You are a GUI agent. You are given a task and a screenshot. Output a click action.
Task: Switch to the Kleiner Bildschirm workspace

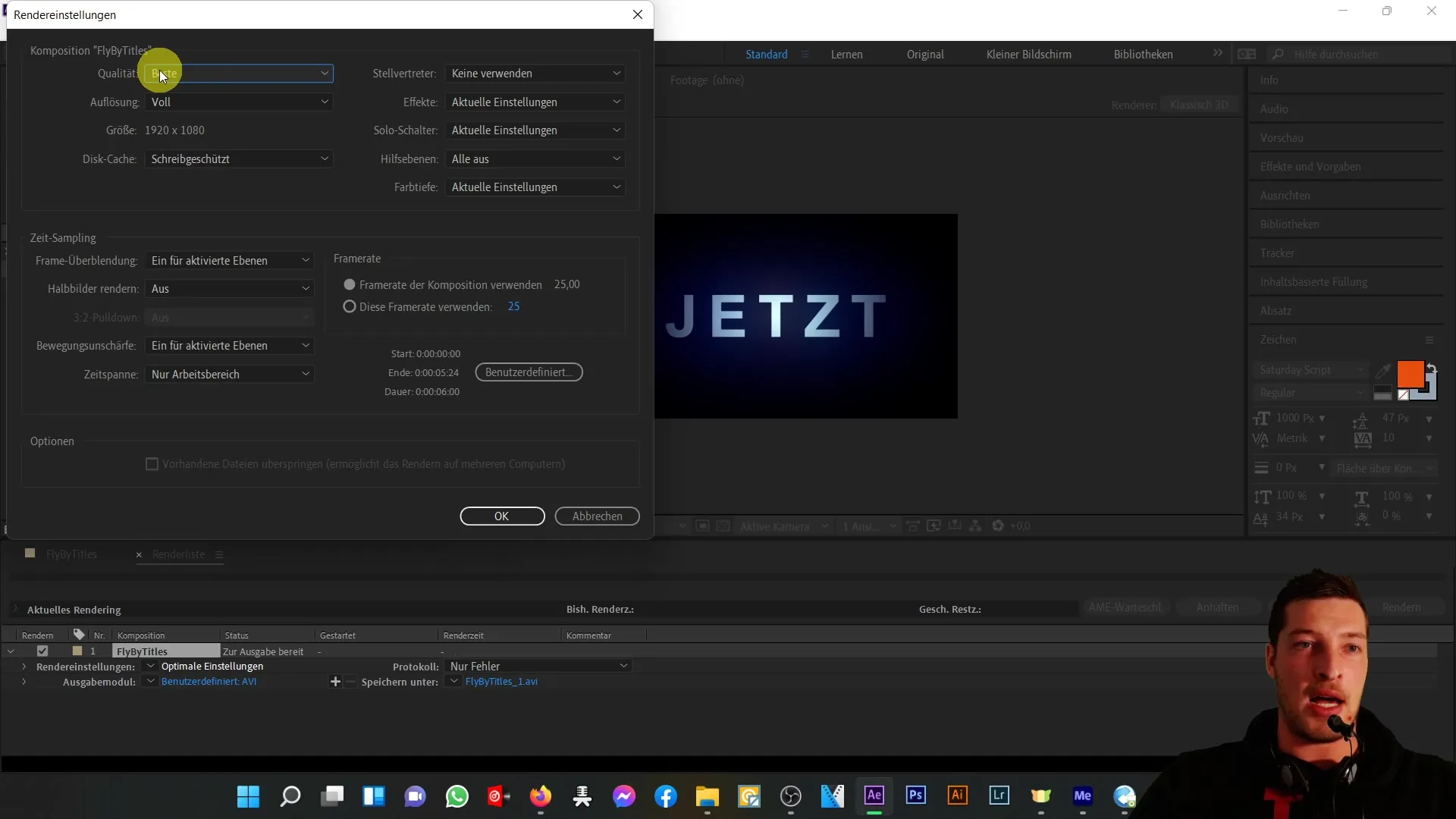tap(1028, 55)
